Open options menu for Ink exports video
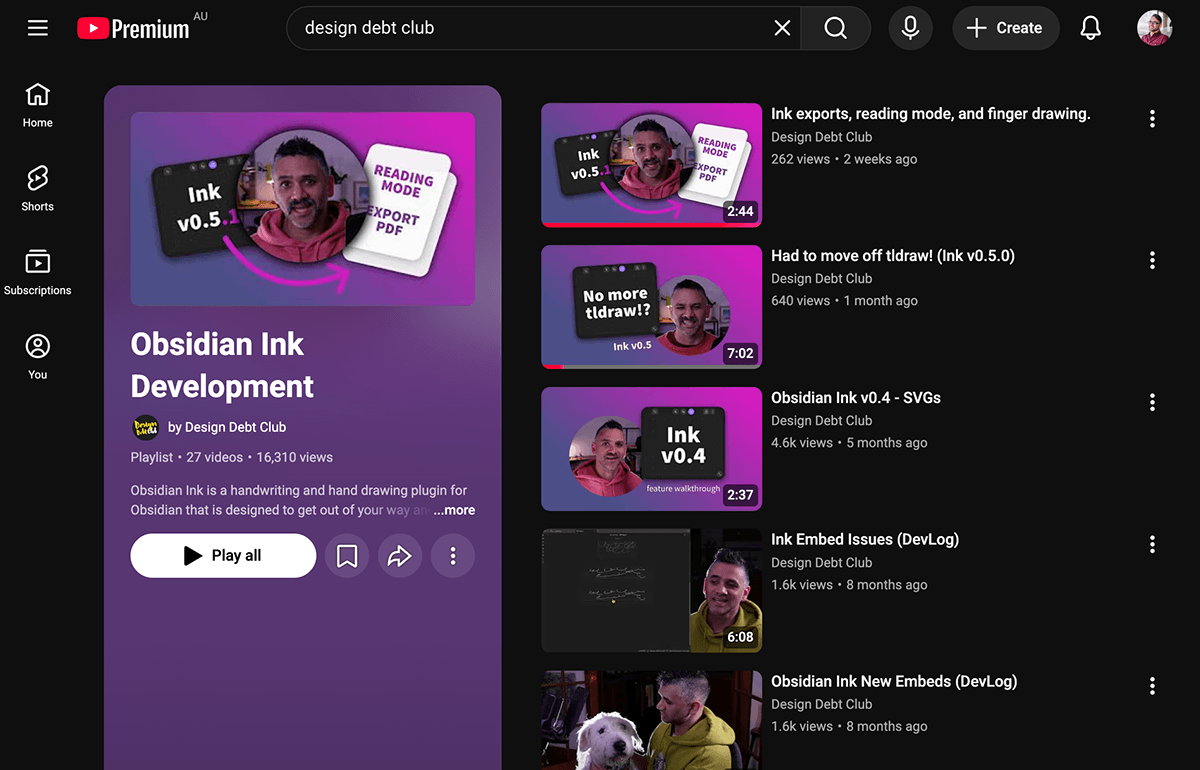The width and height of the screenshot is (1200, 770). [1152, 119]
